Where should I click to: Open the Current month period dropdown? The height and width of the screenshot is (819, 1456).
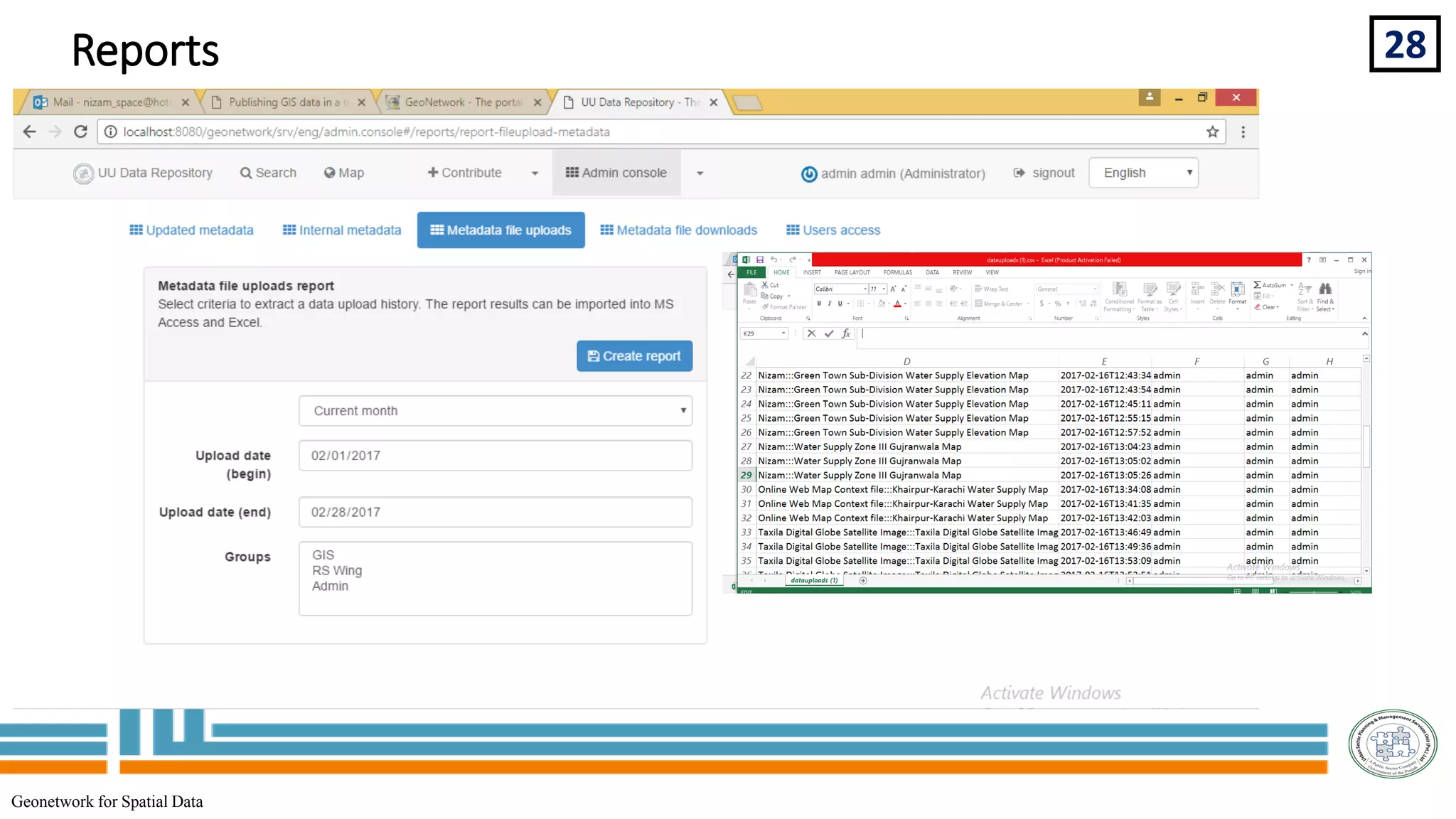pyautogui.click(x=496, y=411)
